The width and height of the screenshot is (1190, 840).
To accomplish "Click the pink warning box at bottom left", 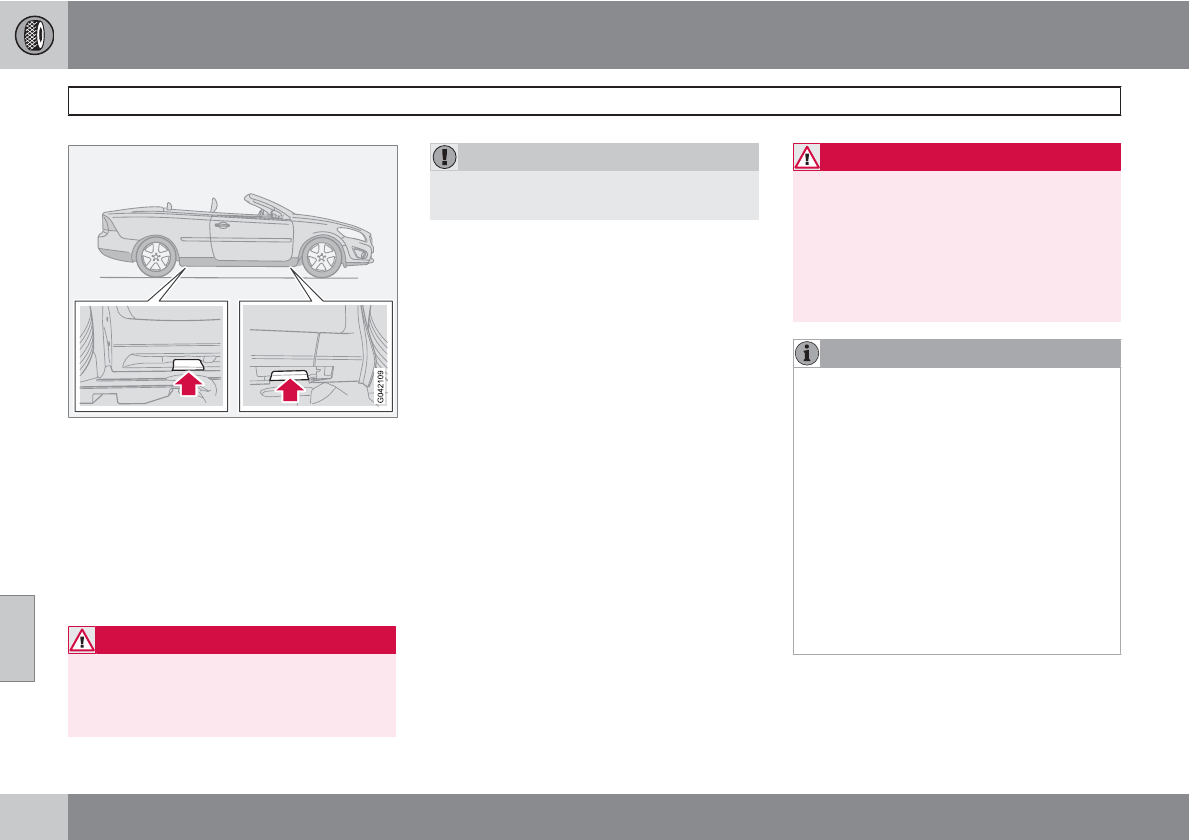I will point(232,695).
